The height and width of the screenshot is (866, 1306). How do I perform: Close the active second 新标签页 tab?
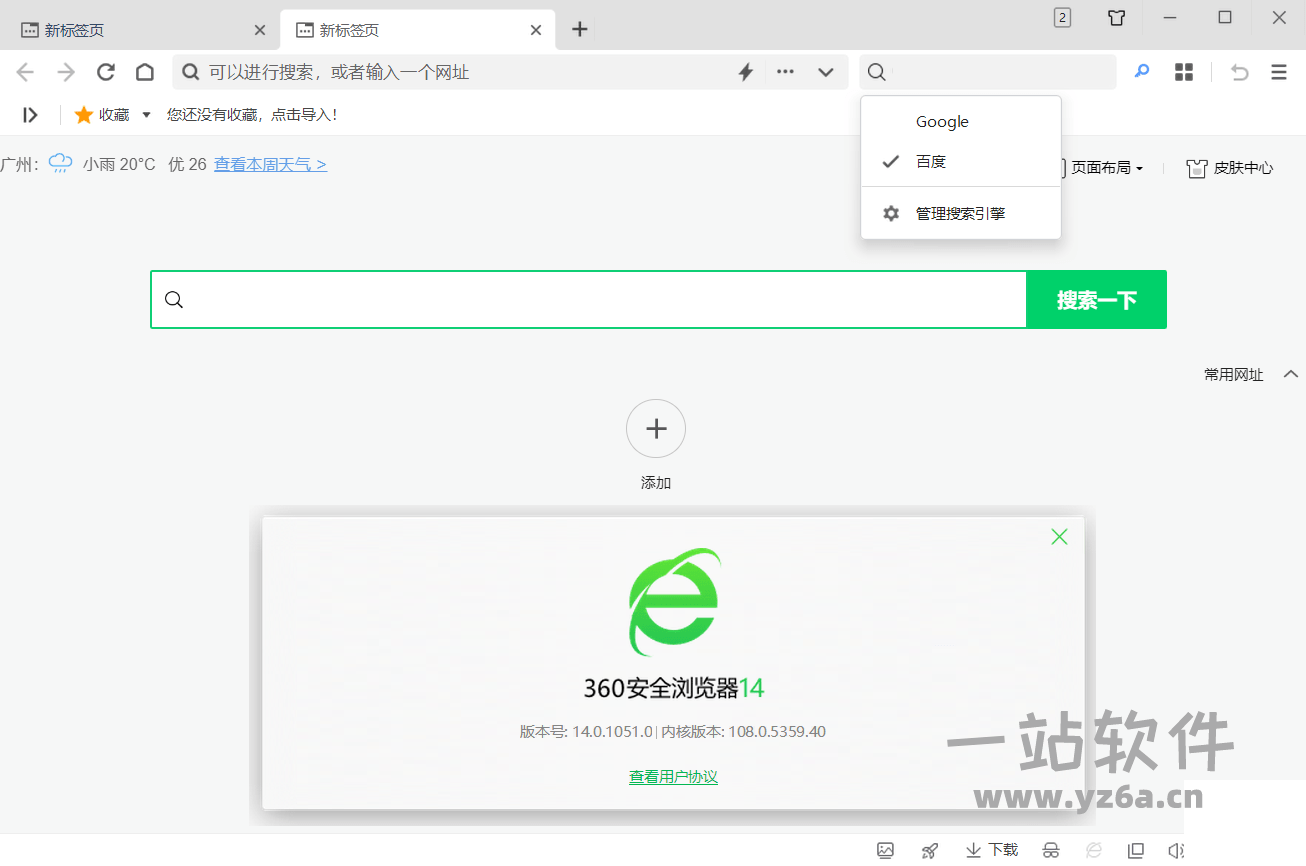(536, 30)
